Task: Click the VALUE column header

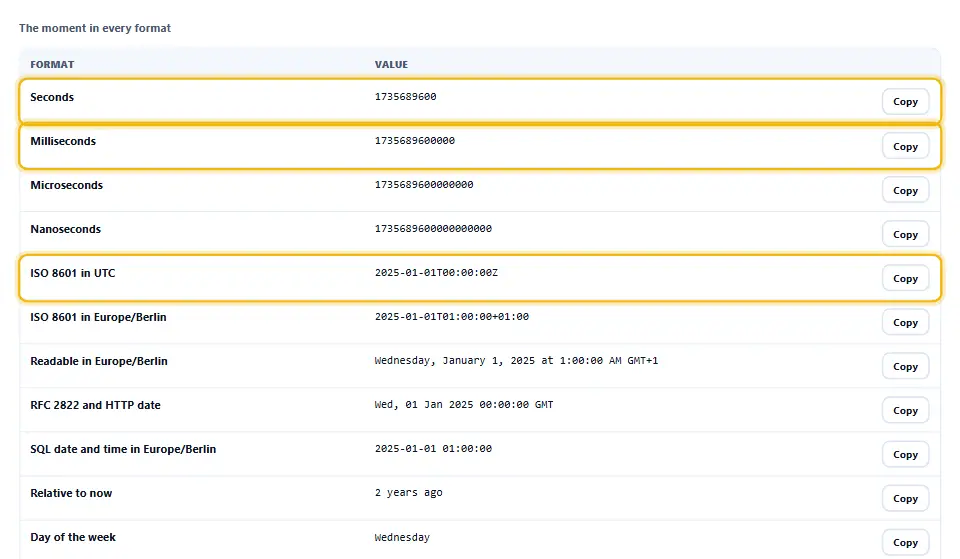Action: (391, 64)
